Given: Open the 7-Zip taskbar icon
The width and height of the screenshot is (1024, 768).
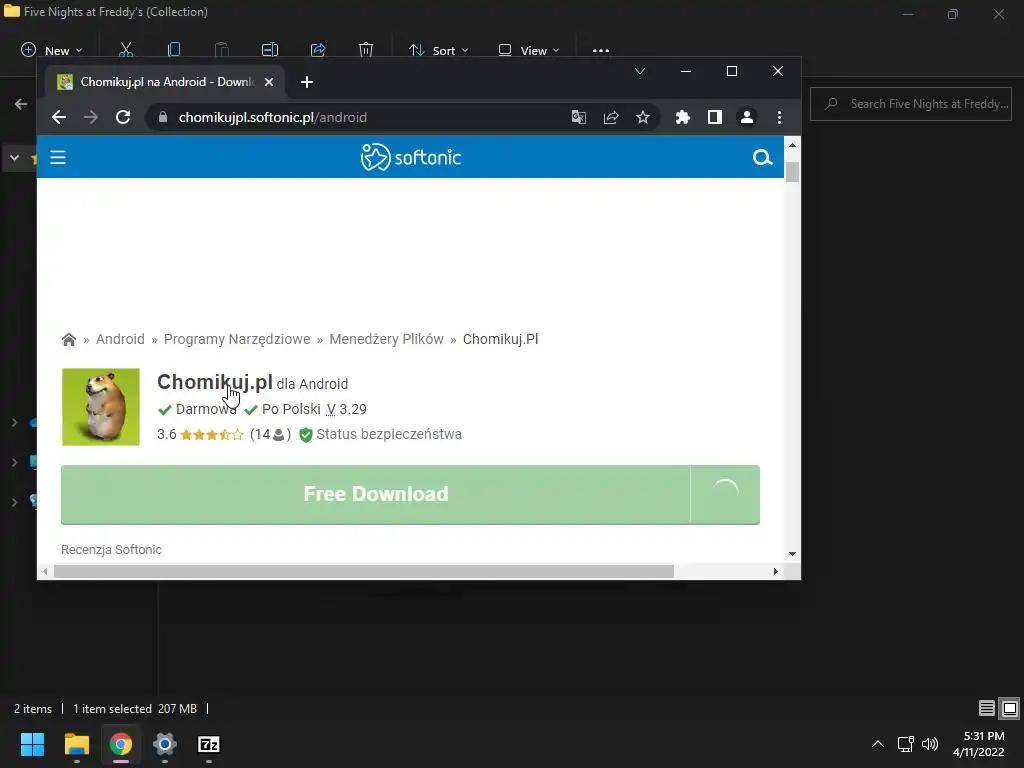Looking at the screenshot, I should point(209,744).
